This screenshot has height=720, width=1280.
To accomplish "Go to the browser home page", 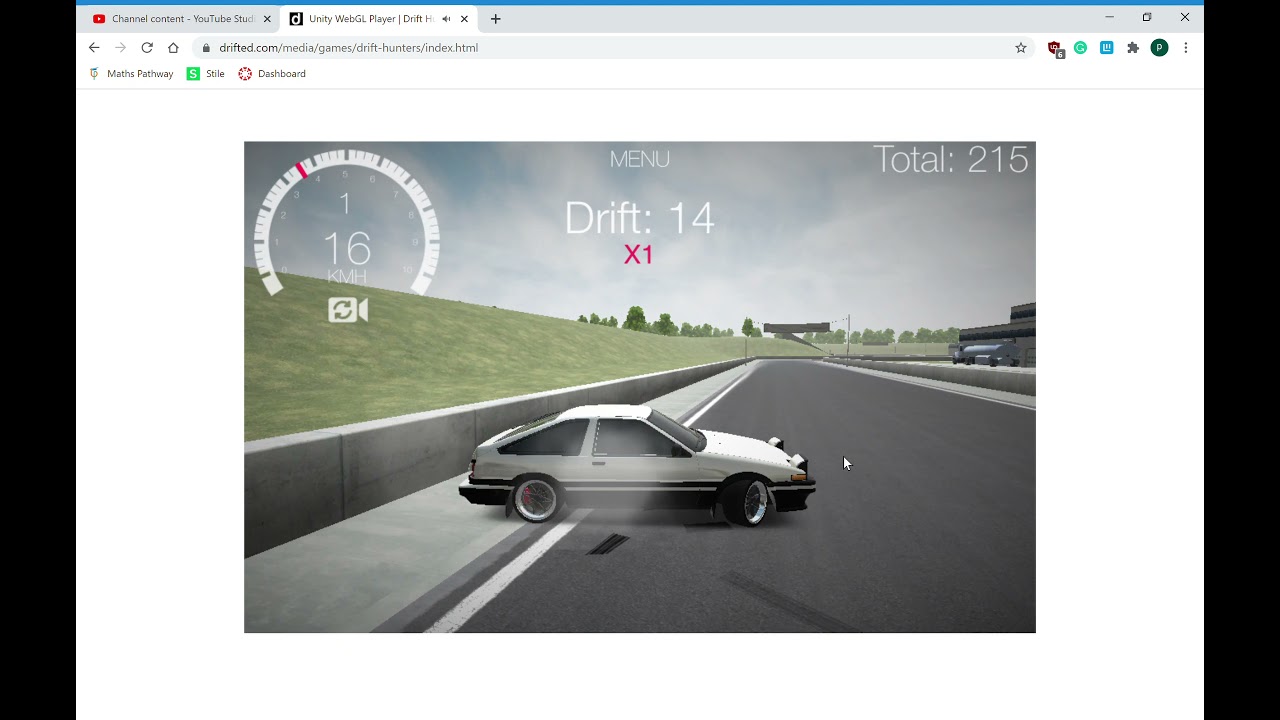I will click(x=173, y=47).
